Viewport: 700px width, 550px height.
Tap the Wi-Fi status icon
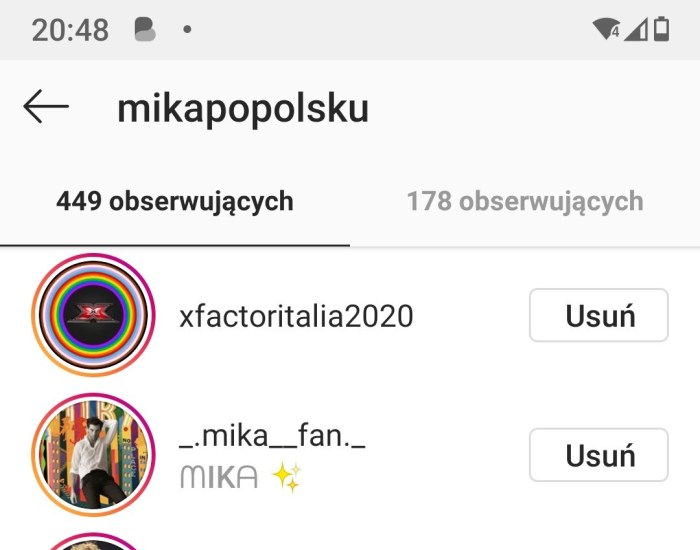point(606,29)
